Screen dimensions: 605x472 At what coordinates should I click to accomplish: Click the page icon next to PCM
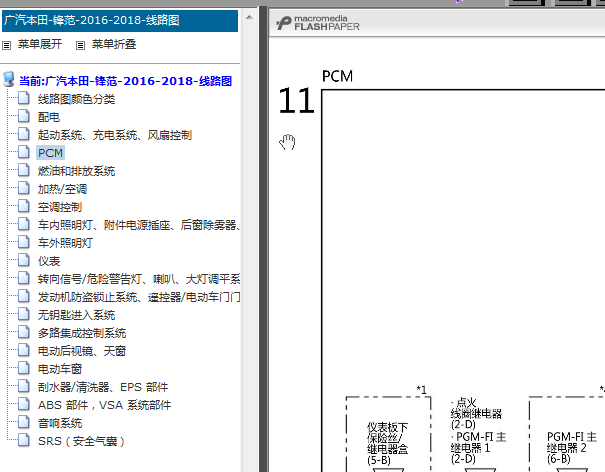click(x=24, y=152)
